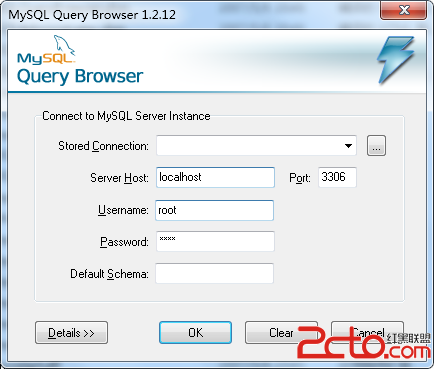The width and height of the screenshot is (434, 369).
Task: Cancel the connection dialog
Action: (367, 332)
